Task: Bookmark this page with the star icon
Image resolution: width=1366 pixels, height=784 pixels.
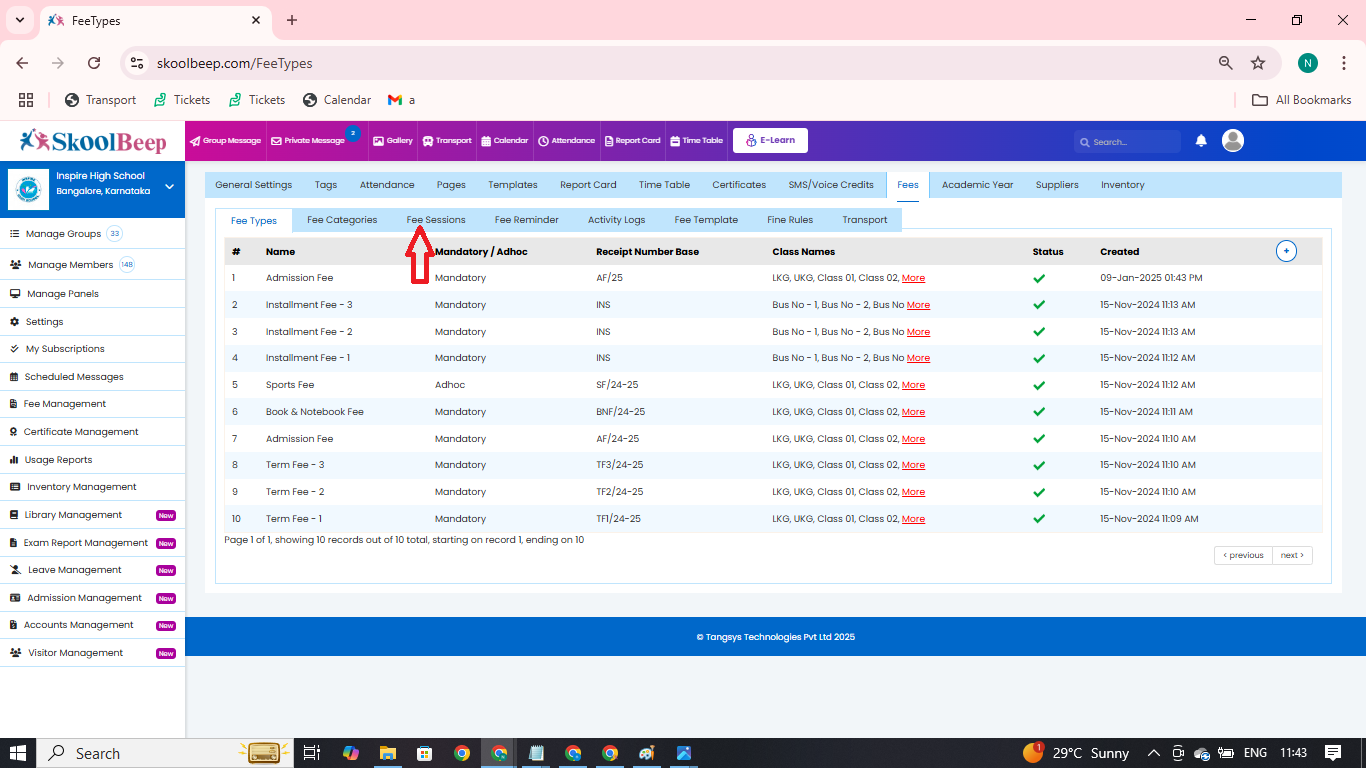Action: pyautogui.click(x=1258, y=63)
